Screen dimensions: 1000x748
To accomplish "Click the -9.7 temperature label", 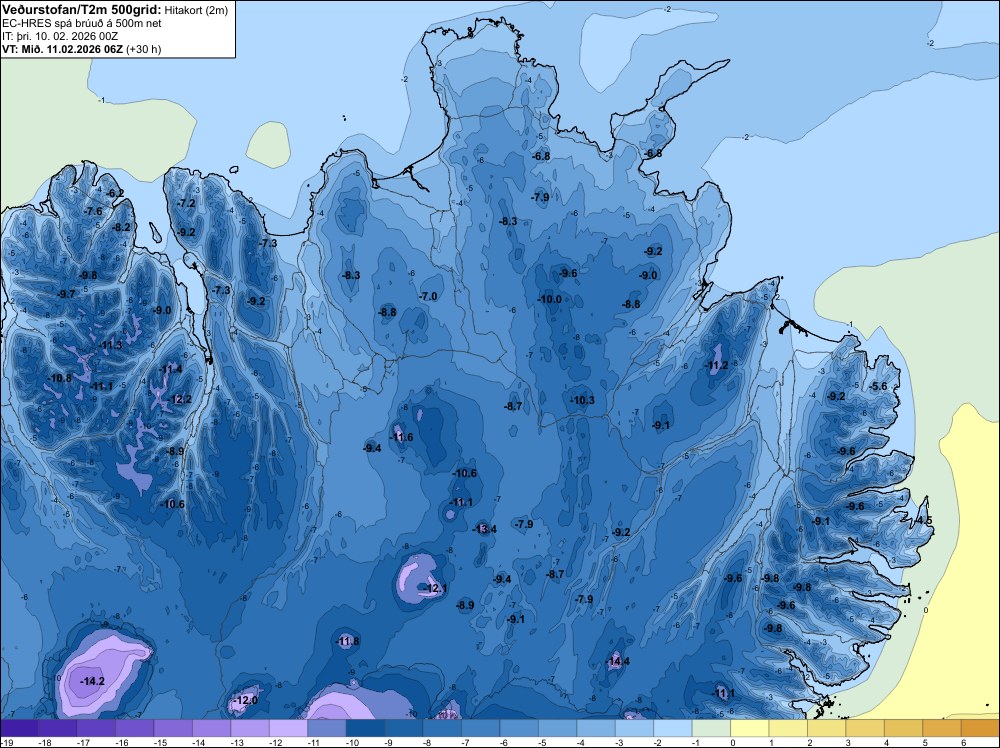I will (66, 294).
